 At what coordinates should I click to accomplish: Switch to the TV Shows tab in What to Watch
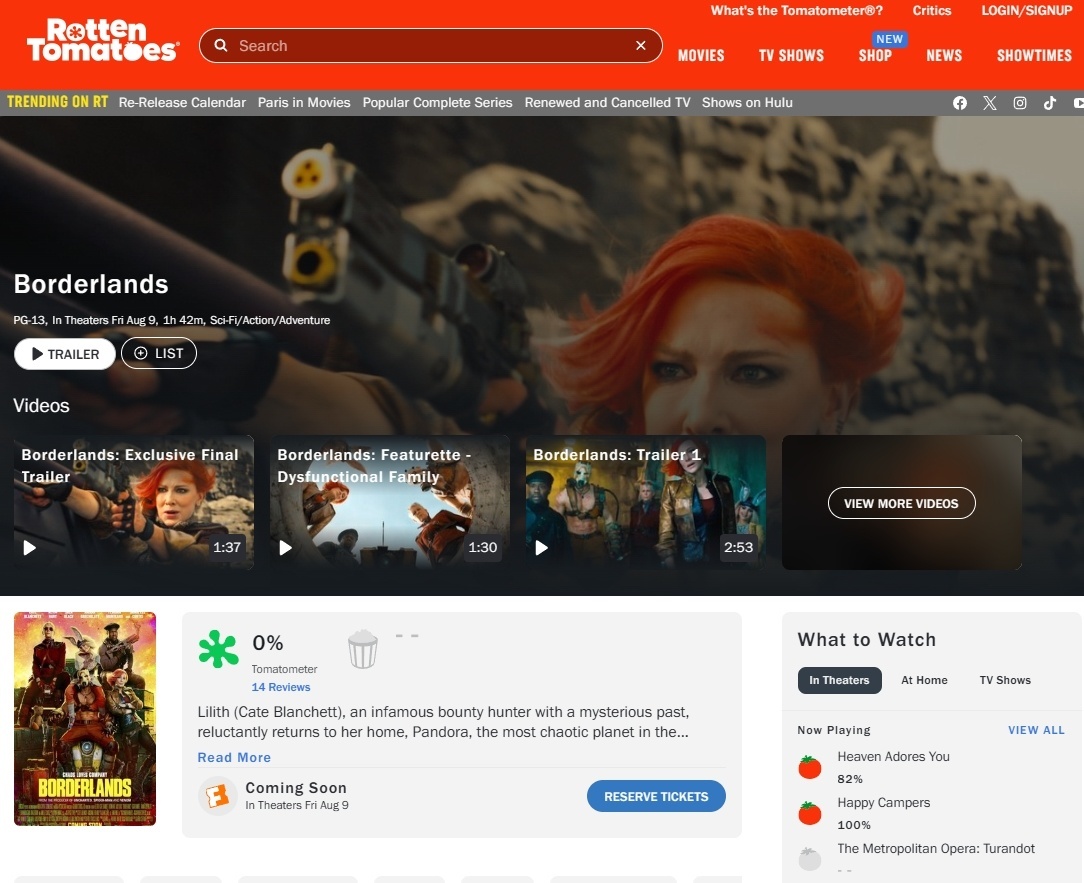[1005, 680]
